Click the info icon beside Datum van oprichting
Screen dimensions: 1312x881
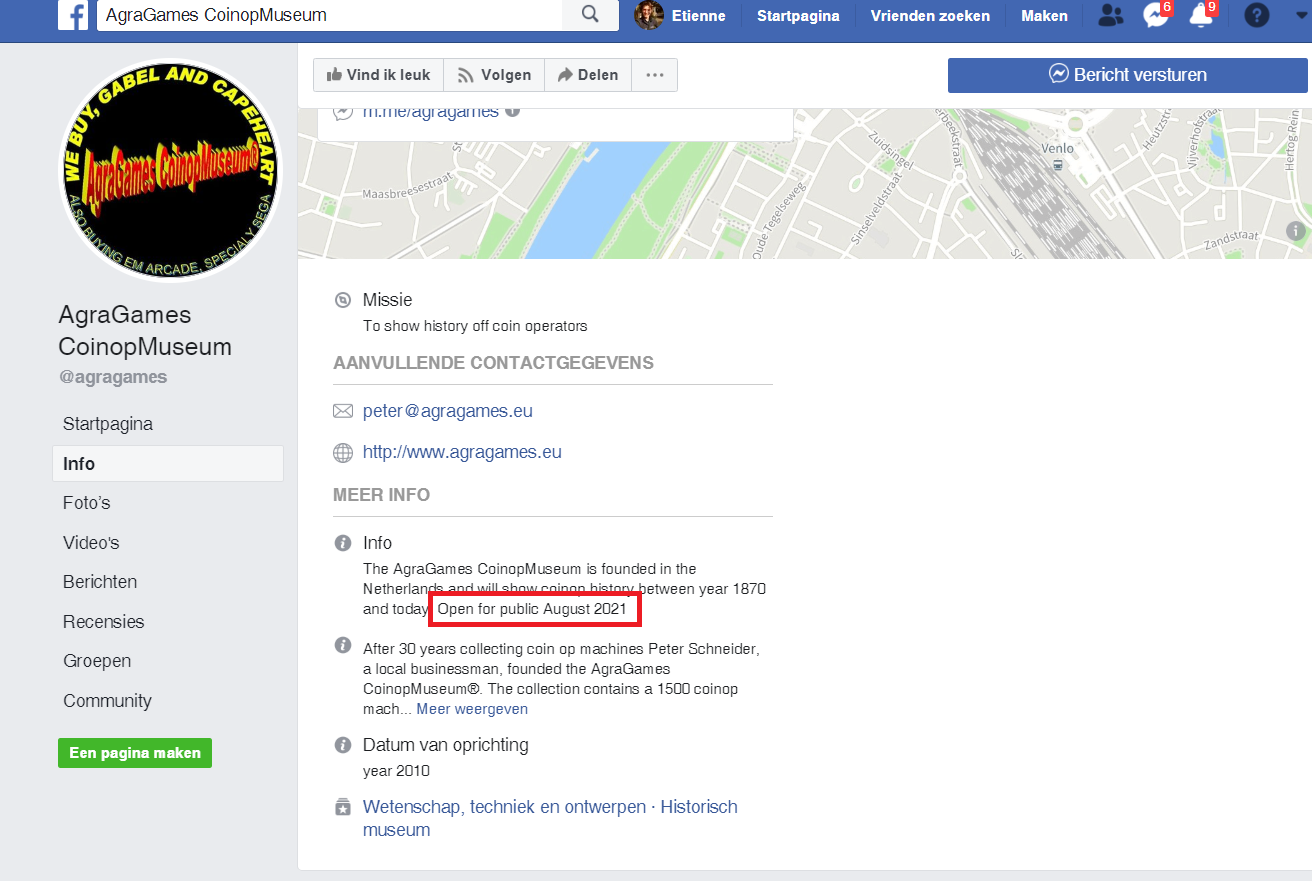(x=343, y=745)
